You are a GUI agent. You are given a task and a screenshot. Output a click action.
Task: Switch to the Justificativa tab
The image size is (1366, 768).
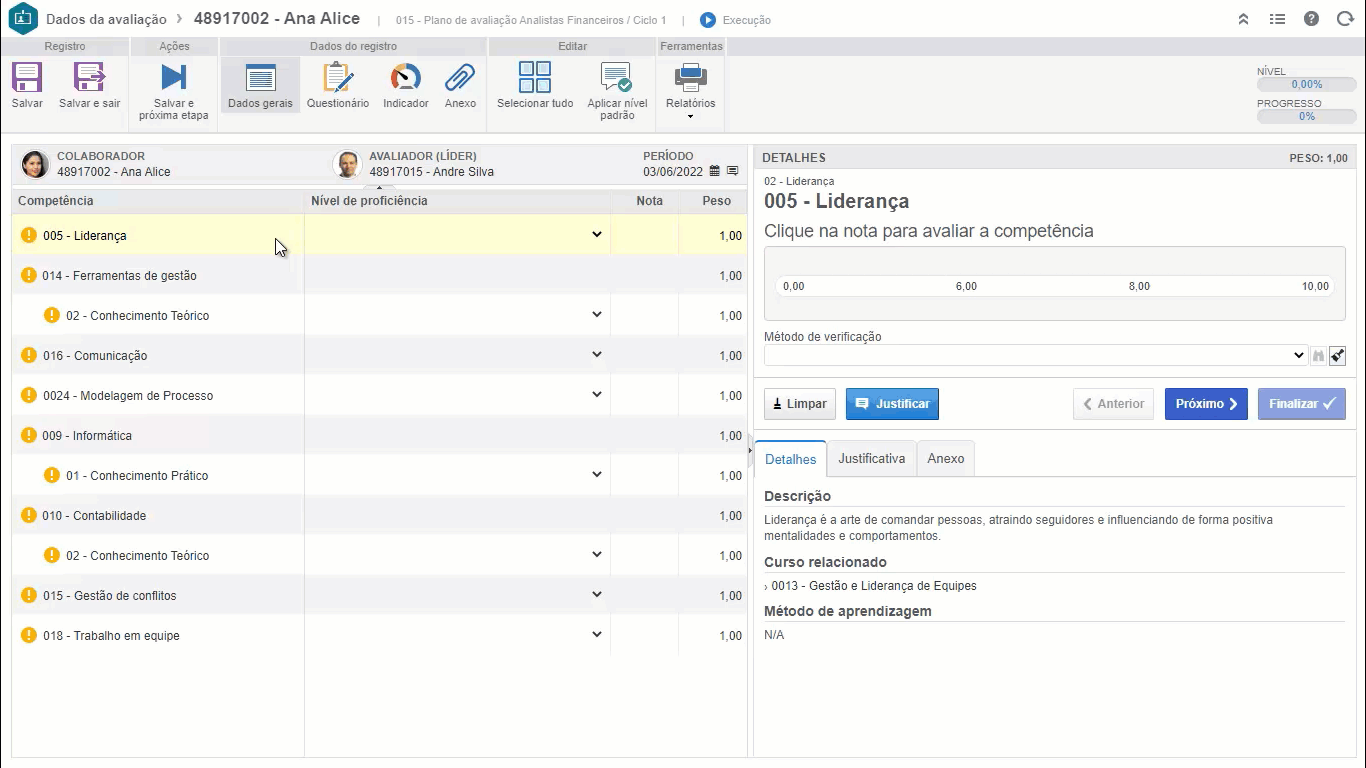[871, 459]
